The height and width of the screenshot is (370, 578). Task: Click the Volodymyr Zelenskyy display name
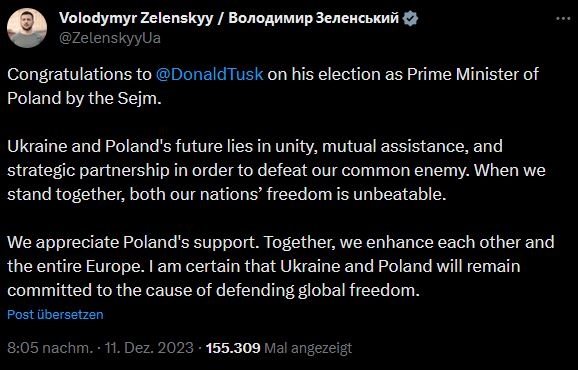[136, 18]
